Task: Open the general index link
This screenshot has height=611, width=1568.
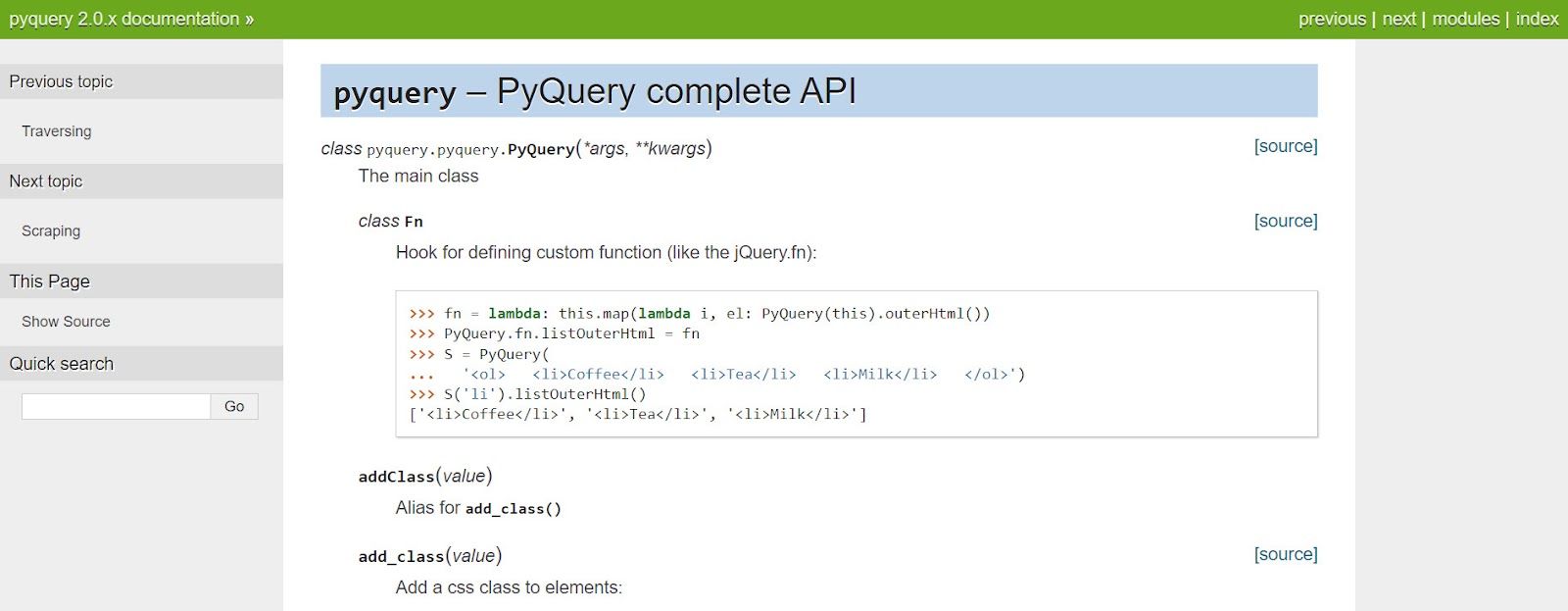Action: pyautogui.click(x=1537, y=19)
